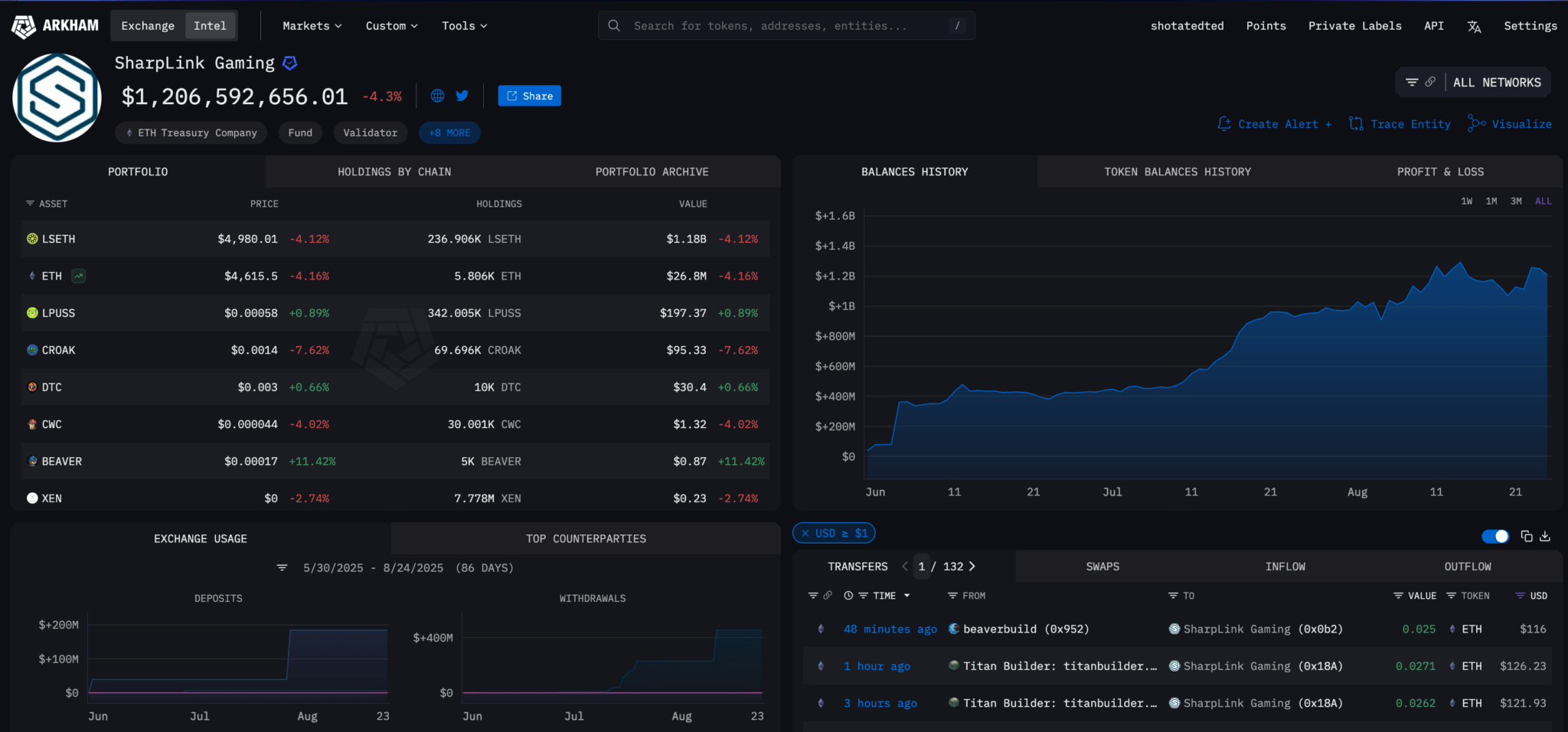
Task: Open SharpLink's Twitter profile icon
Action: (x=462, y=95)
